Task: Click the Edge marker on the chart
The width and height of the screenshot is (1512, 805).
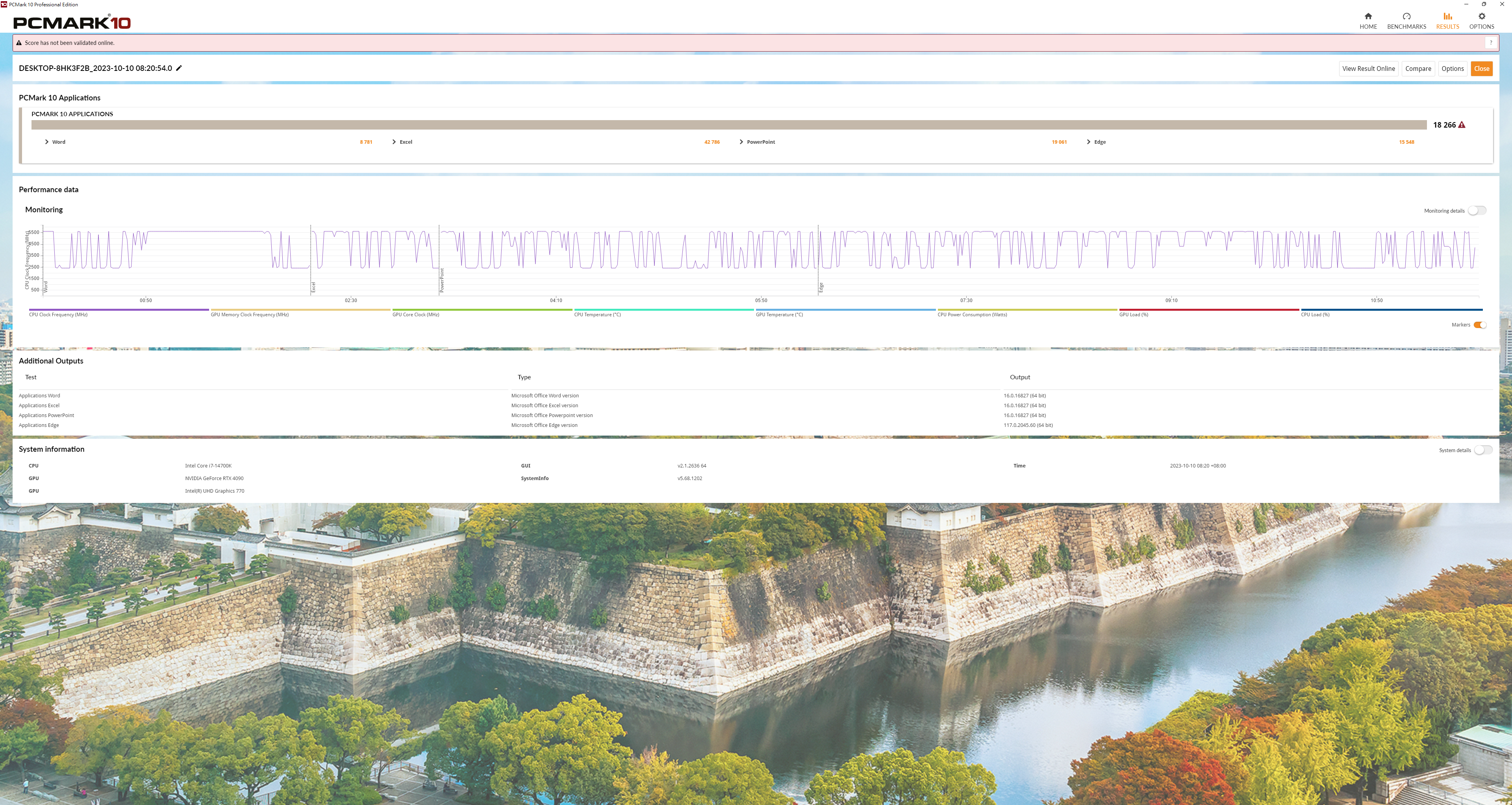Action: 821,288
